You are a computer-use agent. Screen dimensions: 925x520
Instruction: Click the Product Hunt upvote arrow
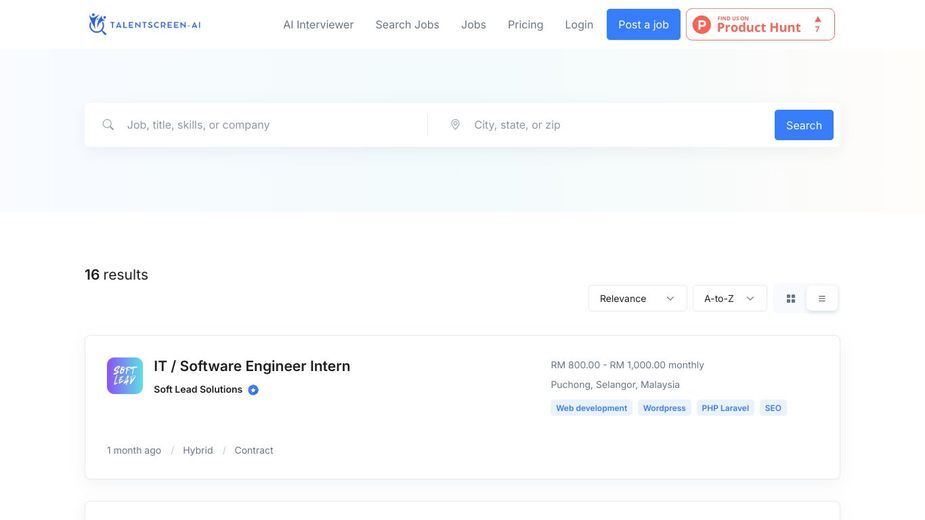(818, 19)
